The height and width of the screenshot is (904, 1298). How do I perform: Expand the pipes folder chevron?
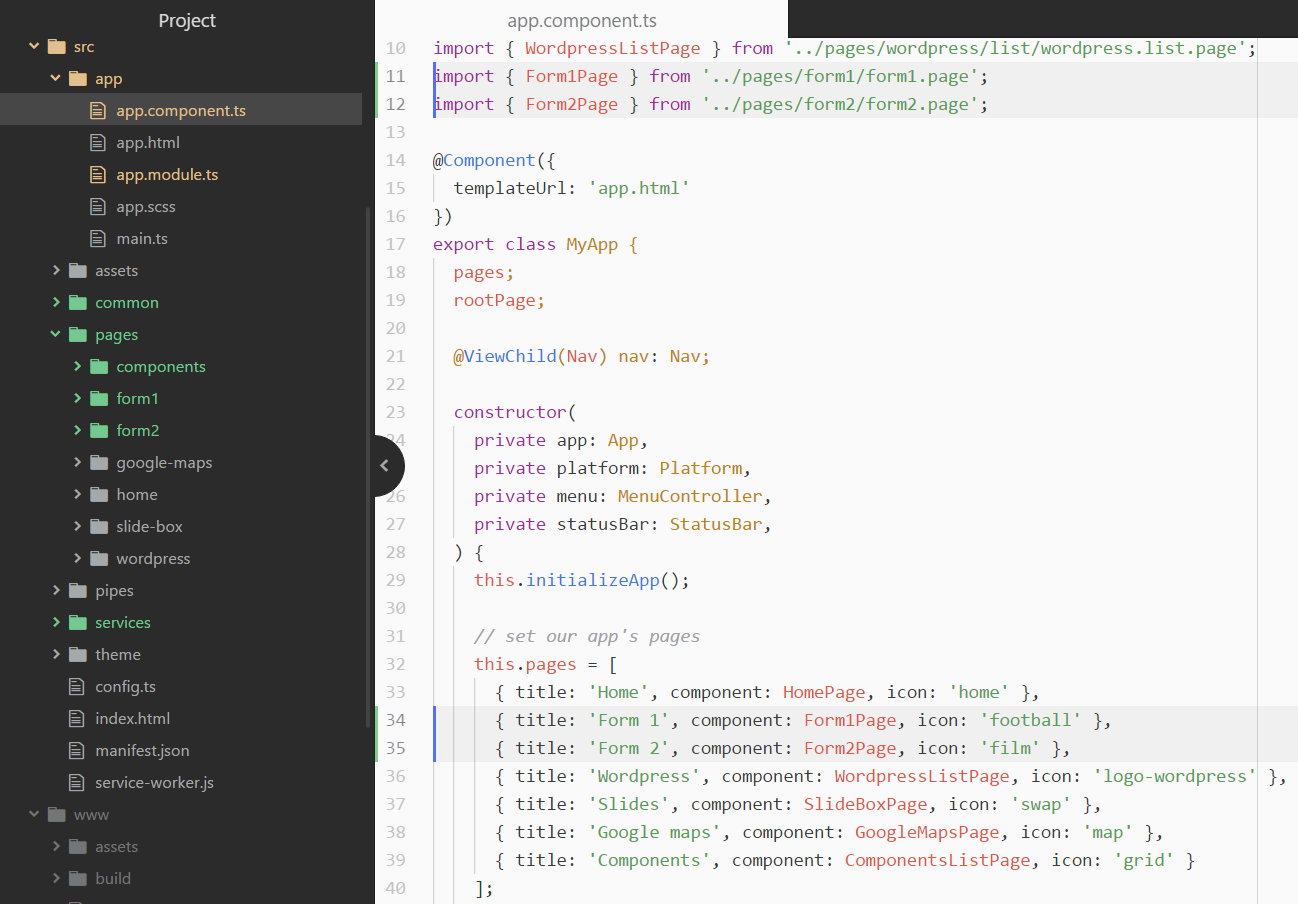pyautogui.click(x=56, y=590)
